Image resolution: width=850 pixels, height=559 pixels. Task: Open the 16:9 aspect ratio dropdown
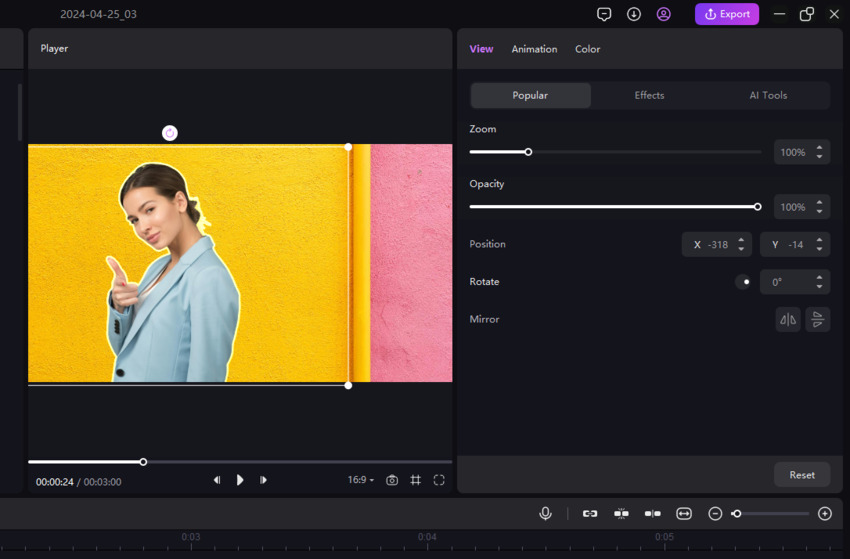(x=360, y=480)
